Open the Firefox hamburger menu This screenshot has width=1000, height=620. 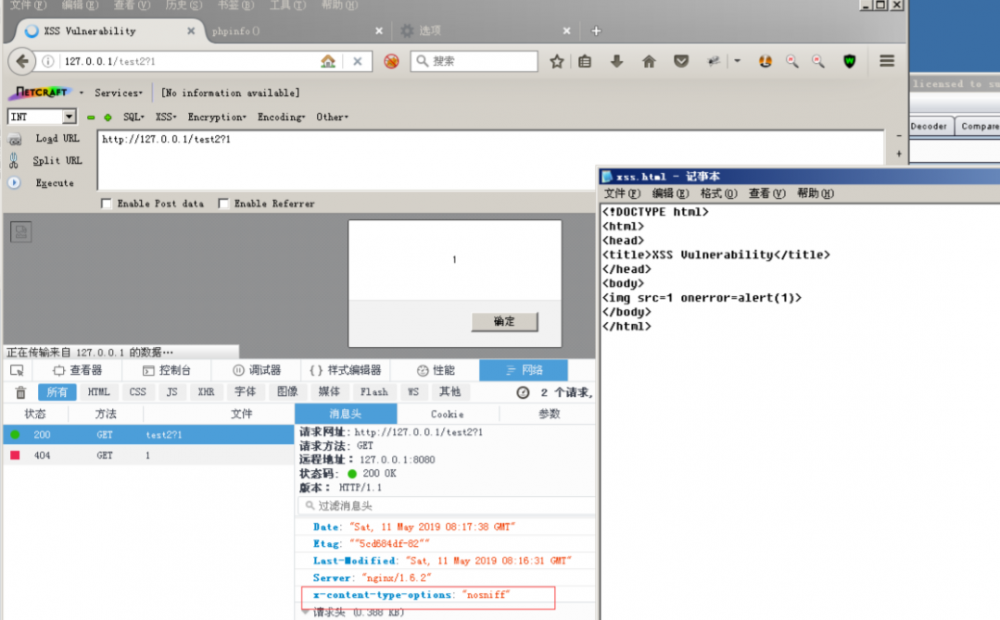click(886, 61)
